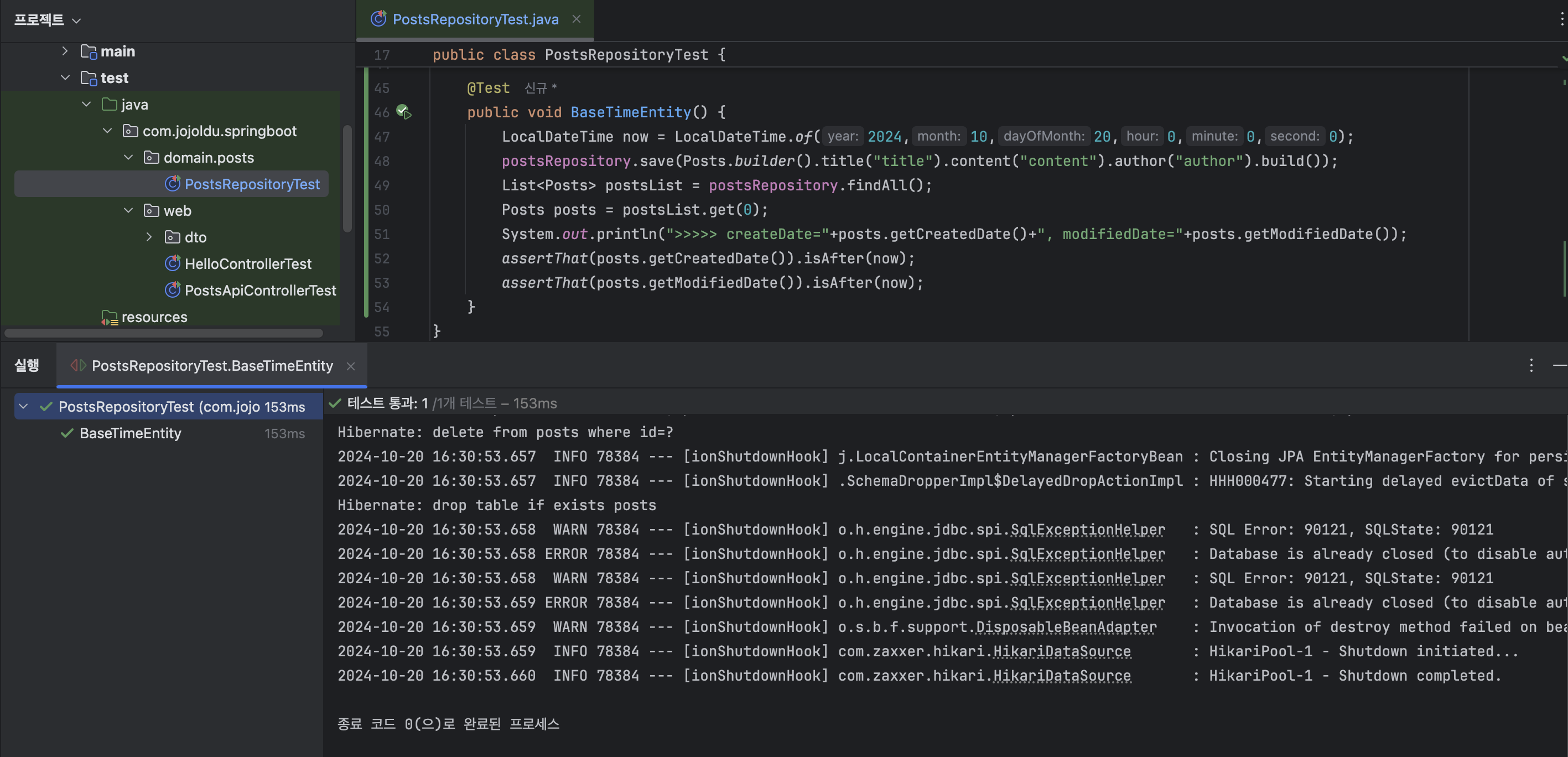Select the BaseTimeEntity test result
This screenshot has width=1568, height=757.
coord(130,433)
